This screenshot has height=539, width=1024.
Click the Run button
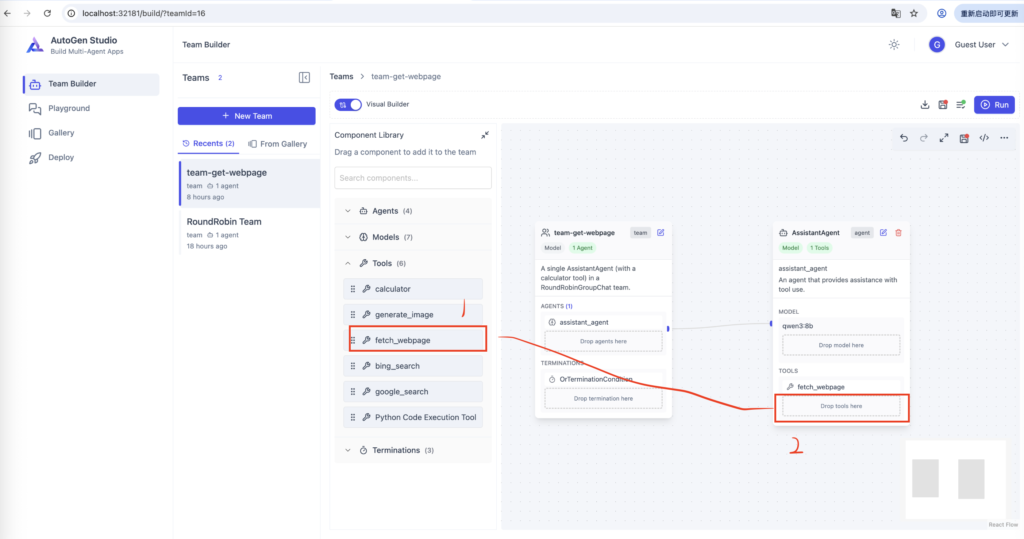(994, 105)
